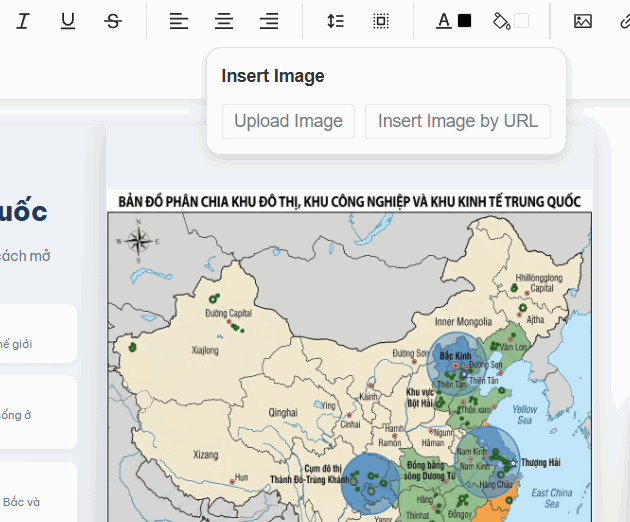Click the Upload Image button
Screen dimensions: 630x522
point(288,121)
